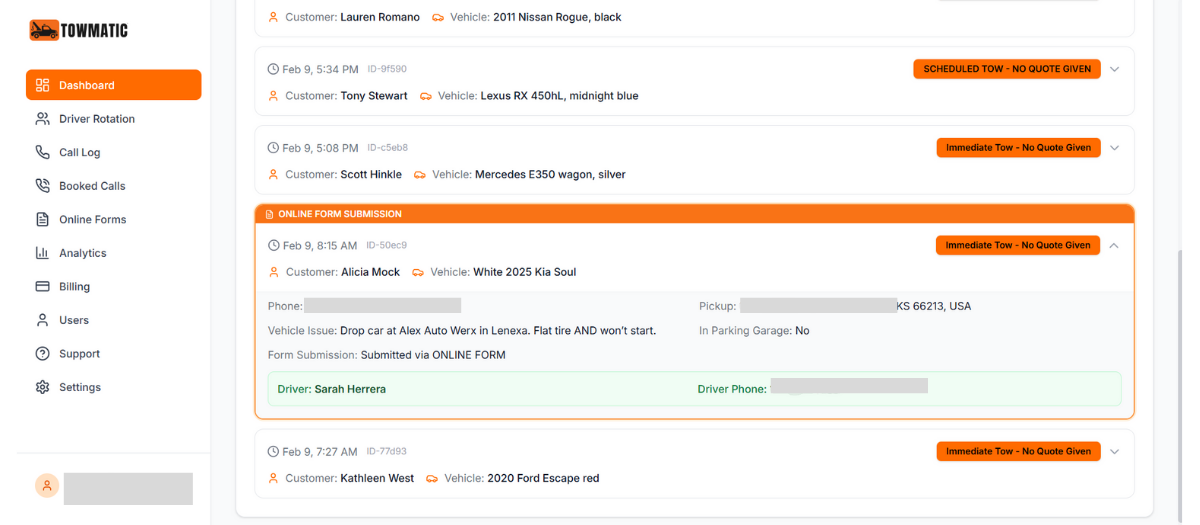Viewport: 1200px width, 525px height.
Task: Open the Dashboard menu item
Action: click(x=113, y=85)
